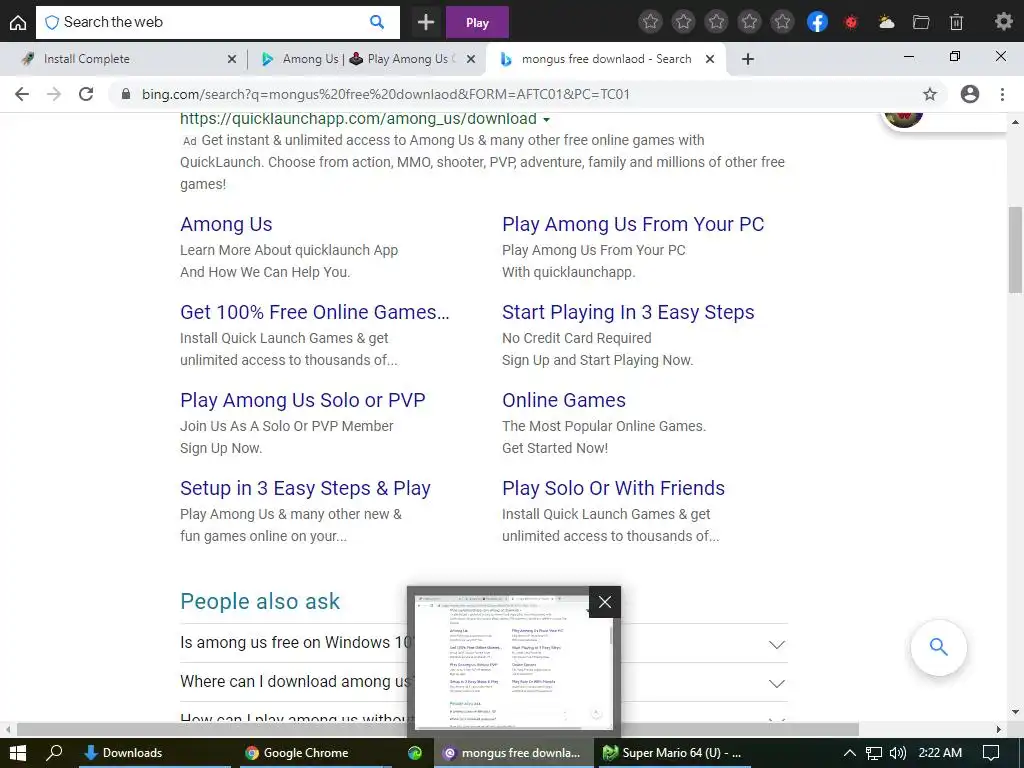This screenshot has height=768, width=1024.
Task: Open the second star bookmark slot
Action: 683,22
